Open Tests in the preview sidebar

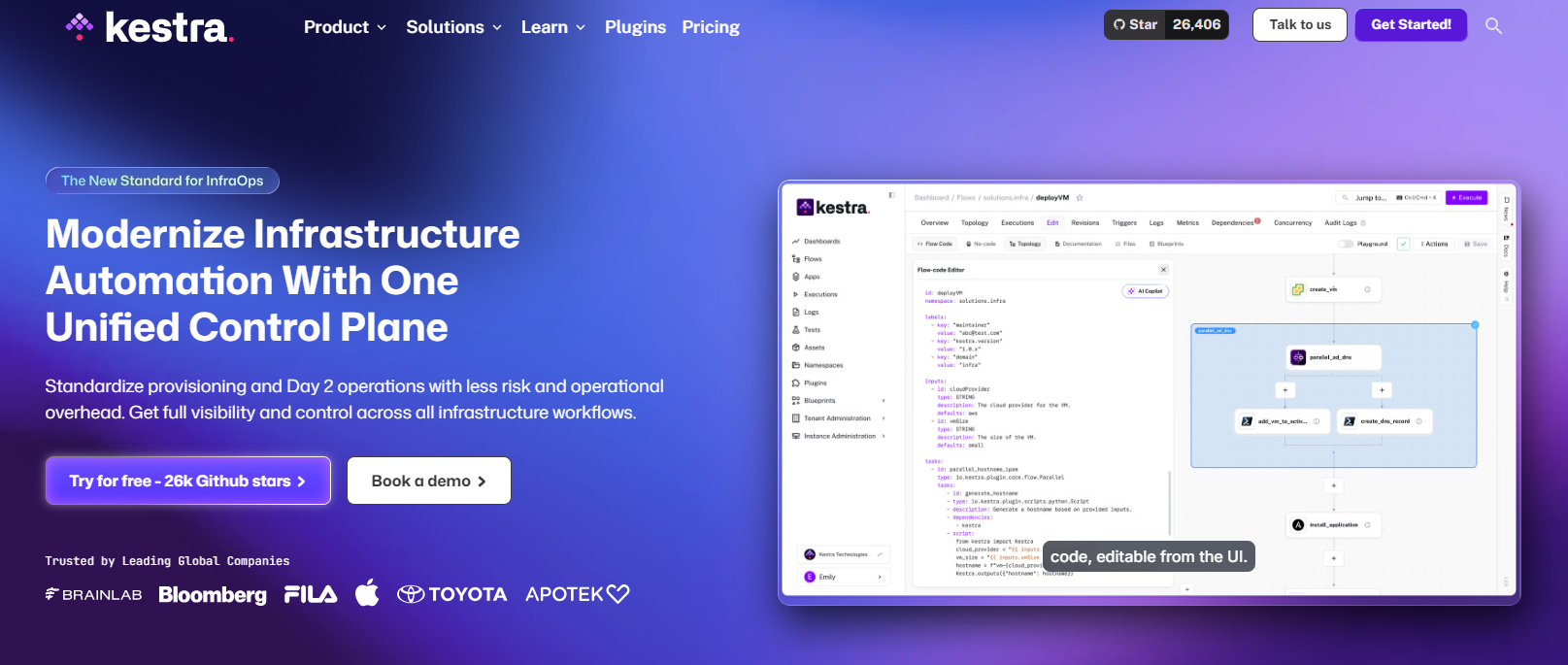point(807,330)
